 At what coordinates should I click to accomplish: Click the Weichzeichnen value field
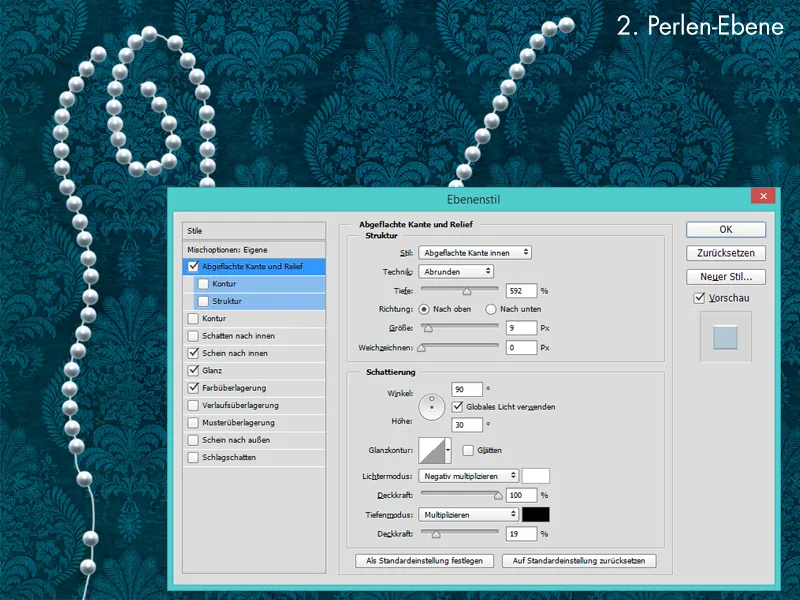521,348
